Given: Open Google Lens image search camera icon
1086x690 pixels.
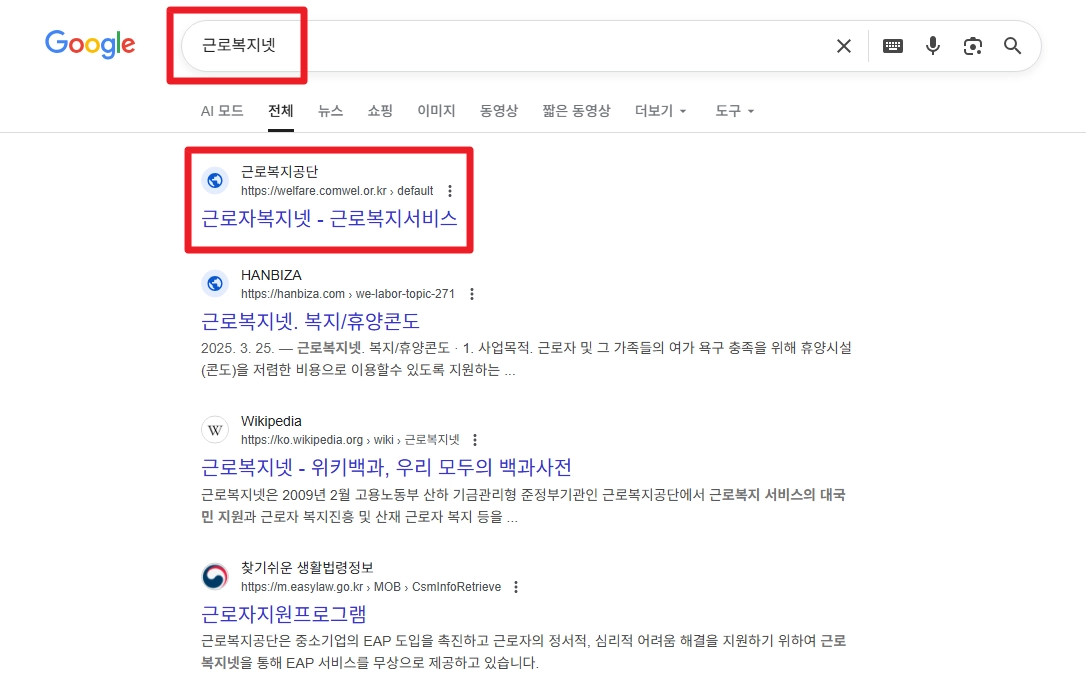Looking at the screenshot, I should (972, 45).
